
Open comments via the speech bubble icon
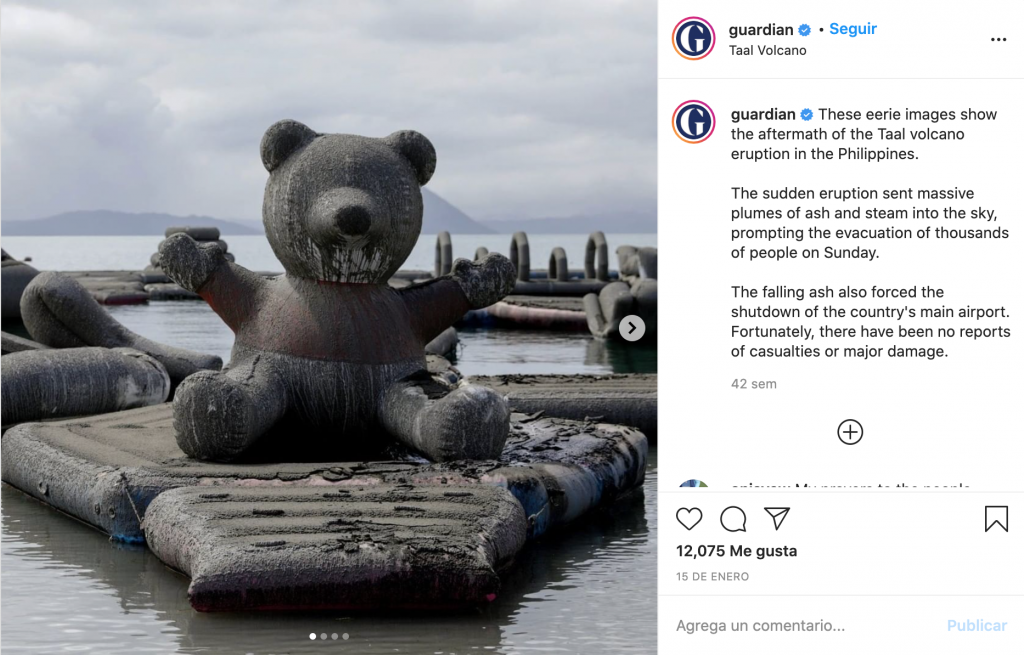pyautogui.click(x=733, y=519)
